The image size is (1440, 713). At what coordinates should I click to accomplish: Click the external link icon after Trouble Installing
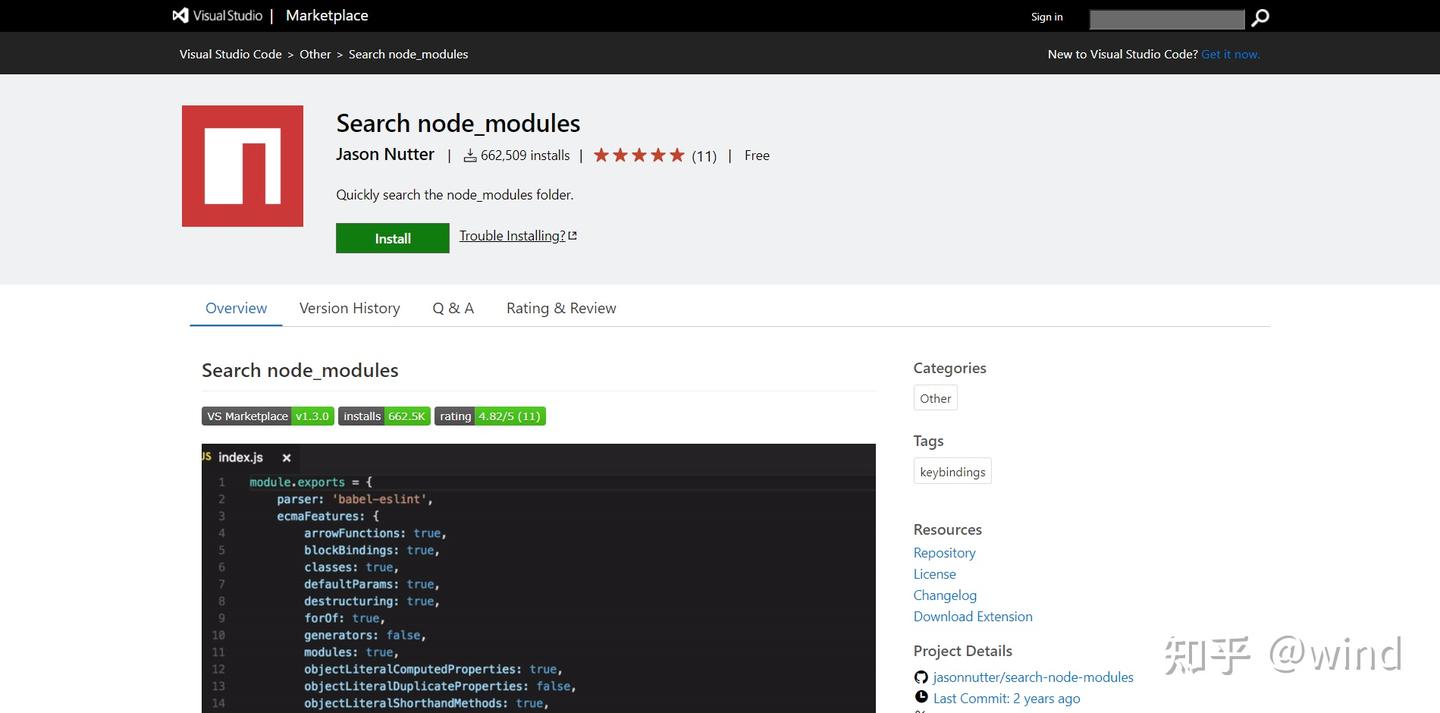click(571, 233)
